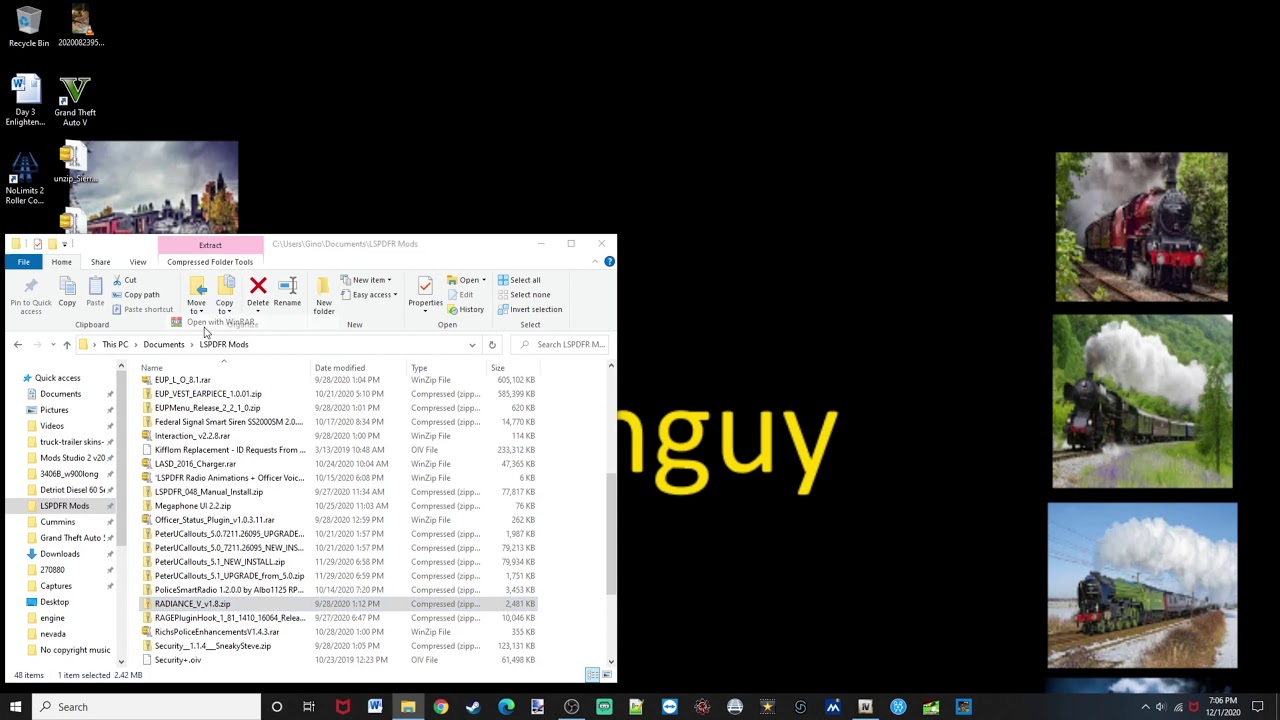This screenshot has width=1280, height=720.
Task: Open Google Chrome from taskbar
Action: pos(441,707)
